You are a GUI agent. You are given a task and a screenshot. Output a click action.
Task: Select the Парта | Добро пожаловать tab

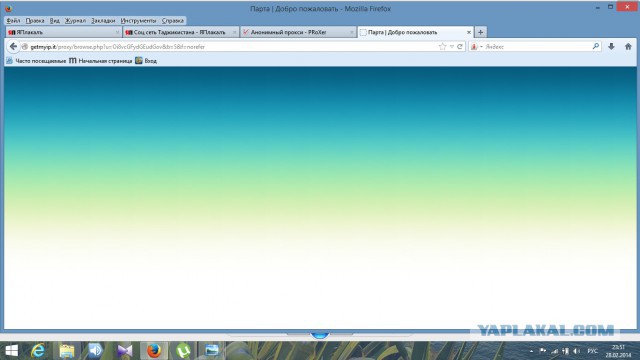[415, 32]
